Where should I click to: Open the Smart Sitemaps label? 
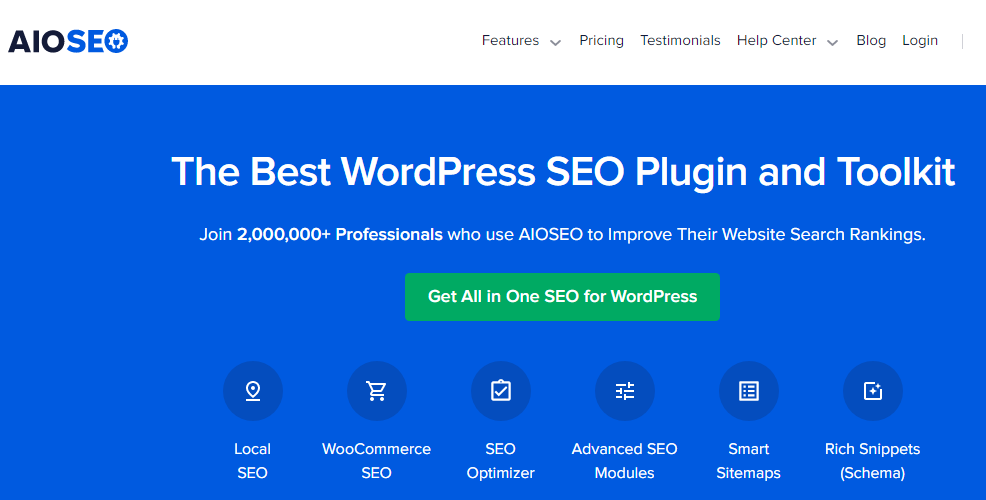[x=748, y=460]
